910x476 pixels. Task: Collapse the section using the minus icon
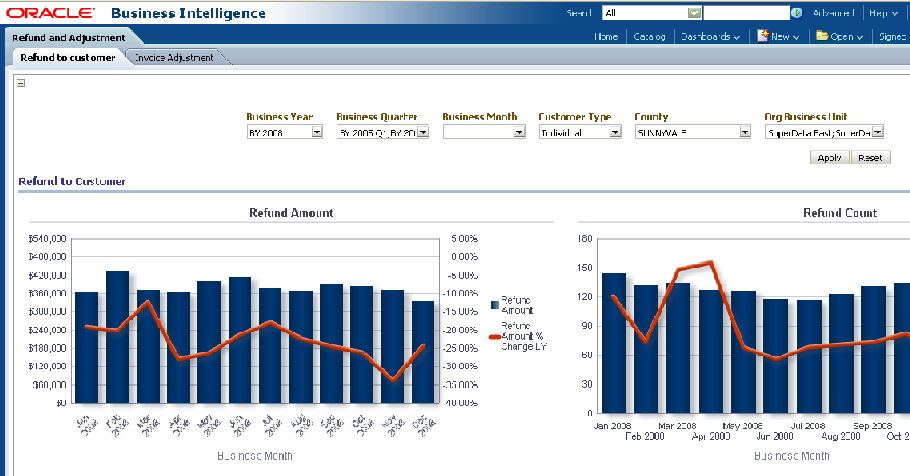[x=21, y=83]
